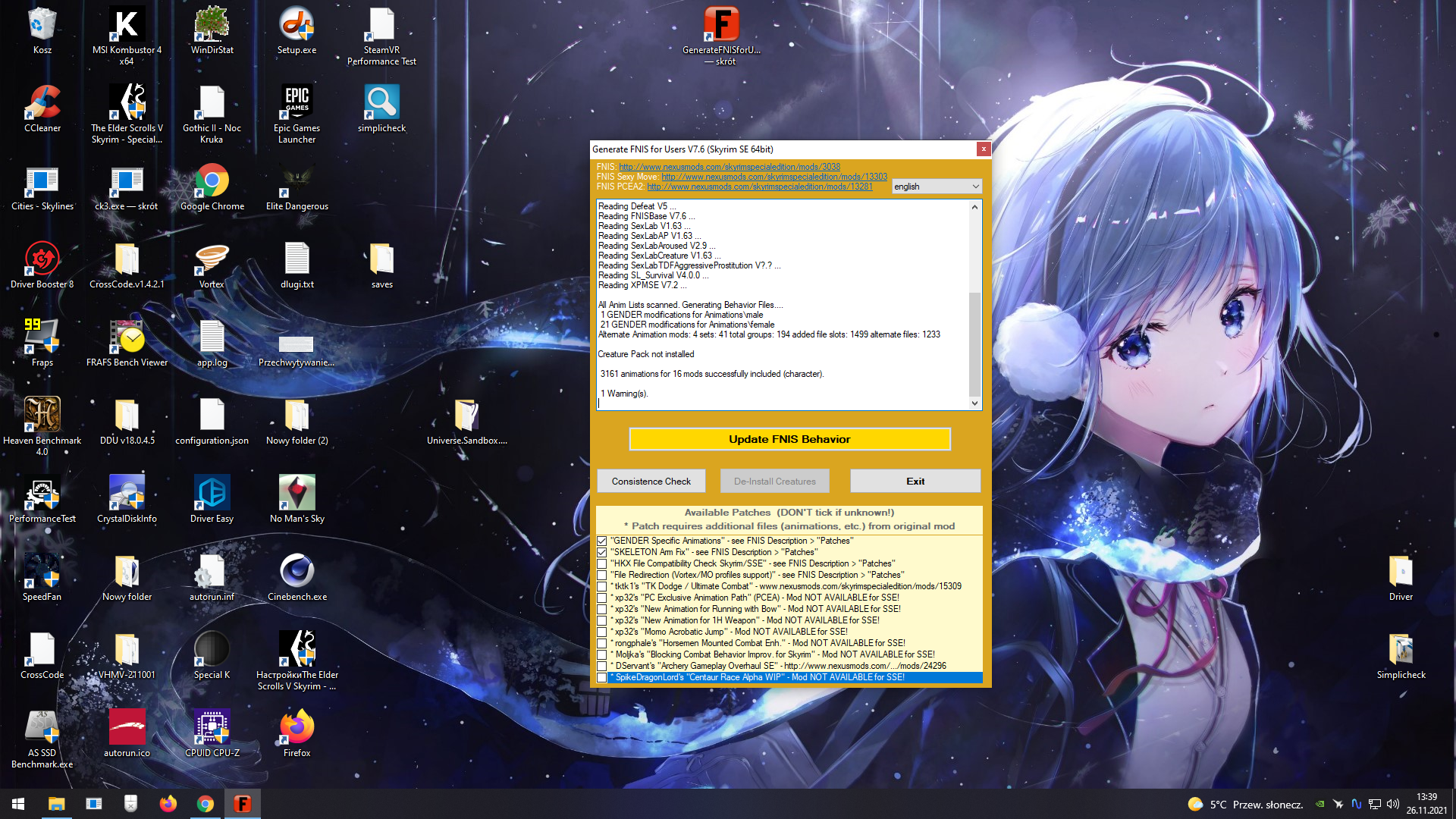Viewport: 1456px width, 819px height.
Task: Select the saves folder on desktop
Action: pyautogui.click(x=381, y=265)
